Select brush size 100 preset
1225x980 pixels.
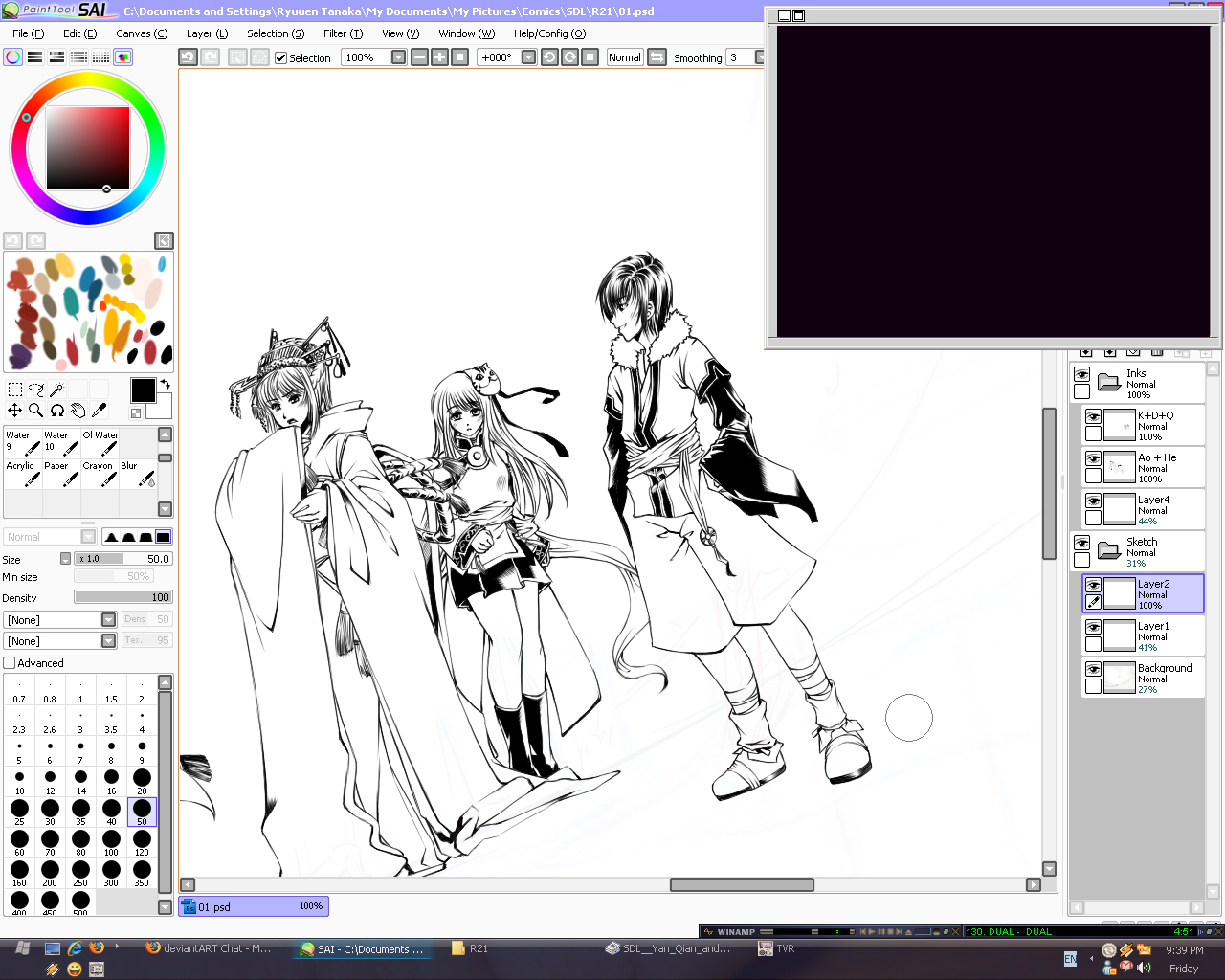[111, 843]
